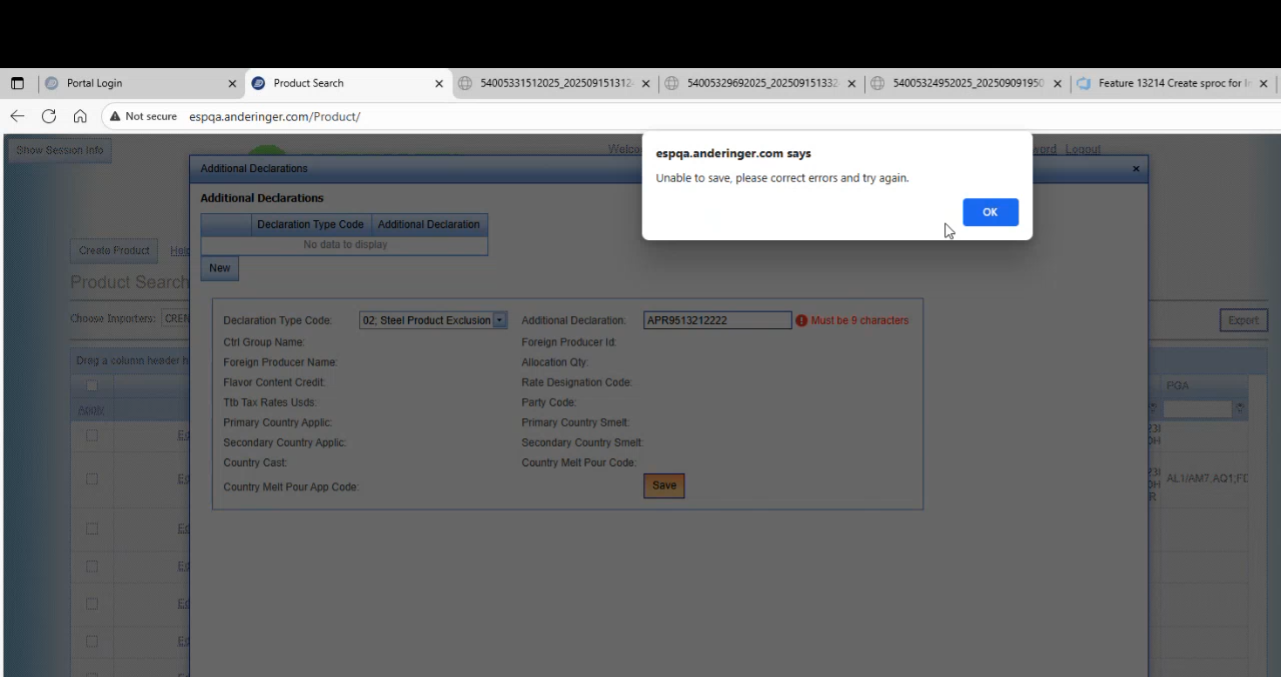Check the first product row checkbox
Screen dimensions: 1281x677
coord(92,436)
